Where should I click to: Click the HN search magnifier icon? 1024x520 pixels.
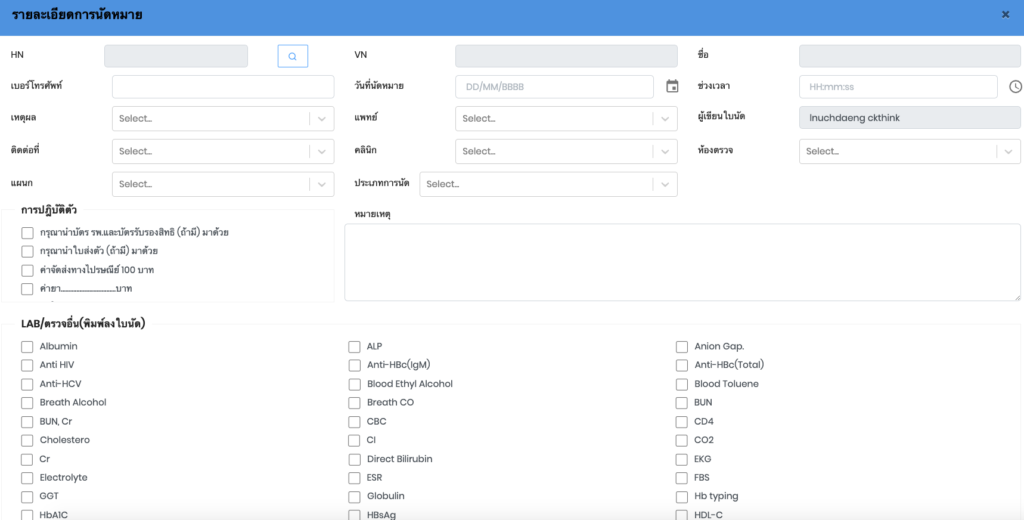pos(292,57)
